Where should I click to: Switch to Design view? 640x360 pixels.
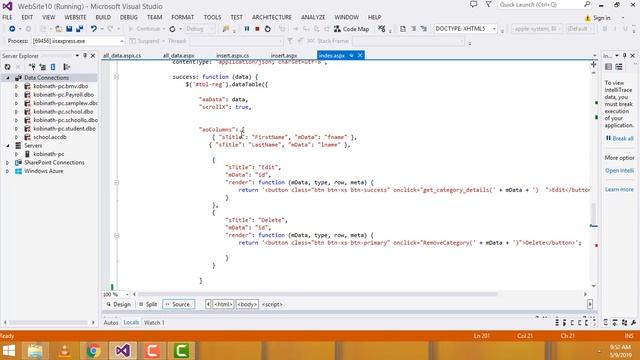pyautogui.click(x=118, y=304)
